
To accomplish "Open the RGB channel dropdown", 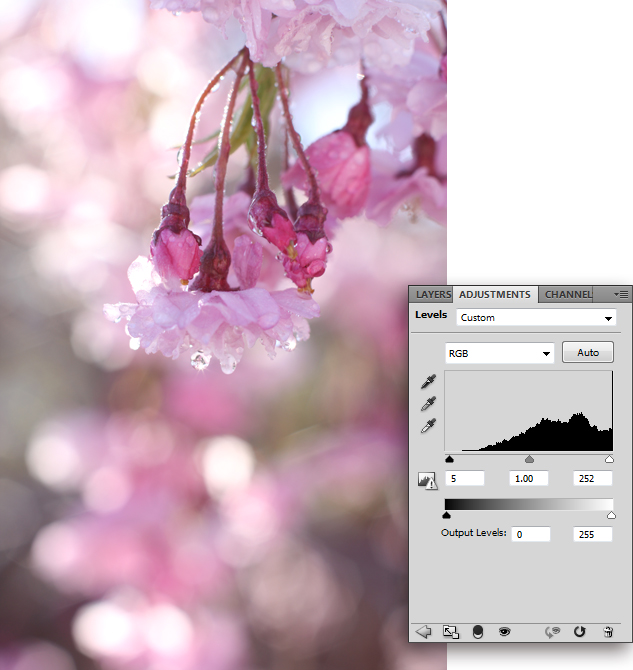I will 500,353.
